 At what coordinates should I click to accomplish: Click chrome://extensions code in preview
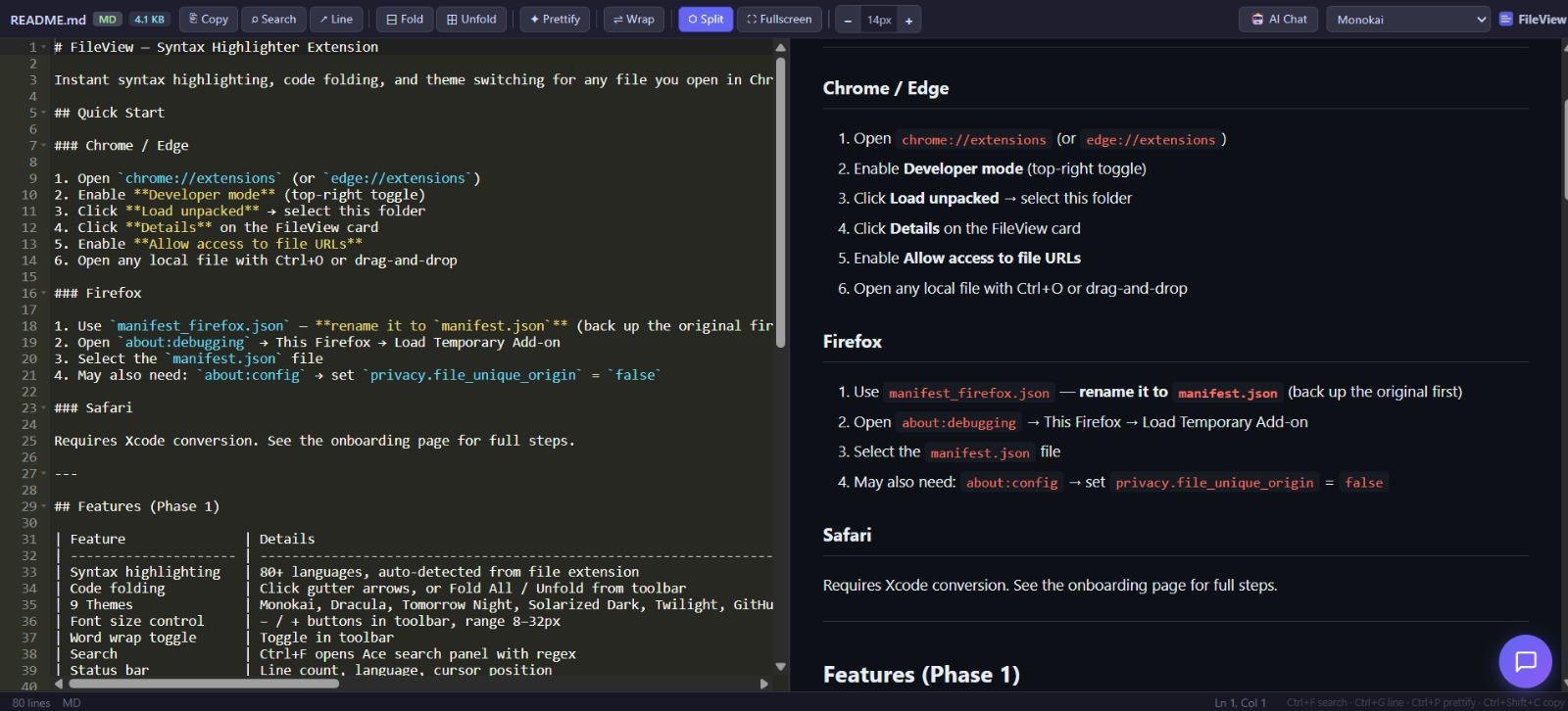[974, 140]
